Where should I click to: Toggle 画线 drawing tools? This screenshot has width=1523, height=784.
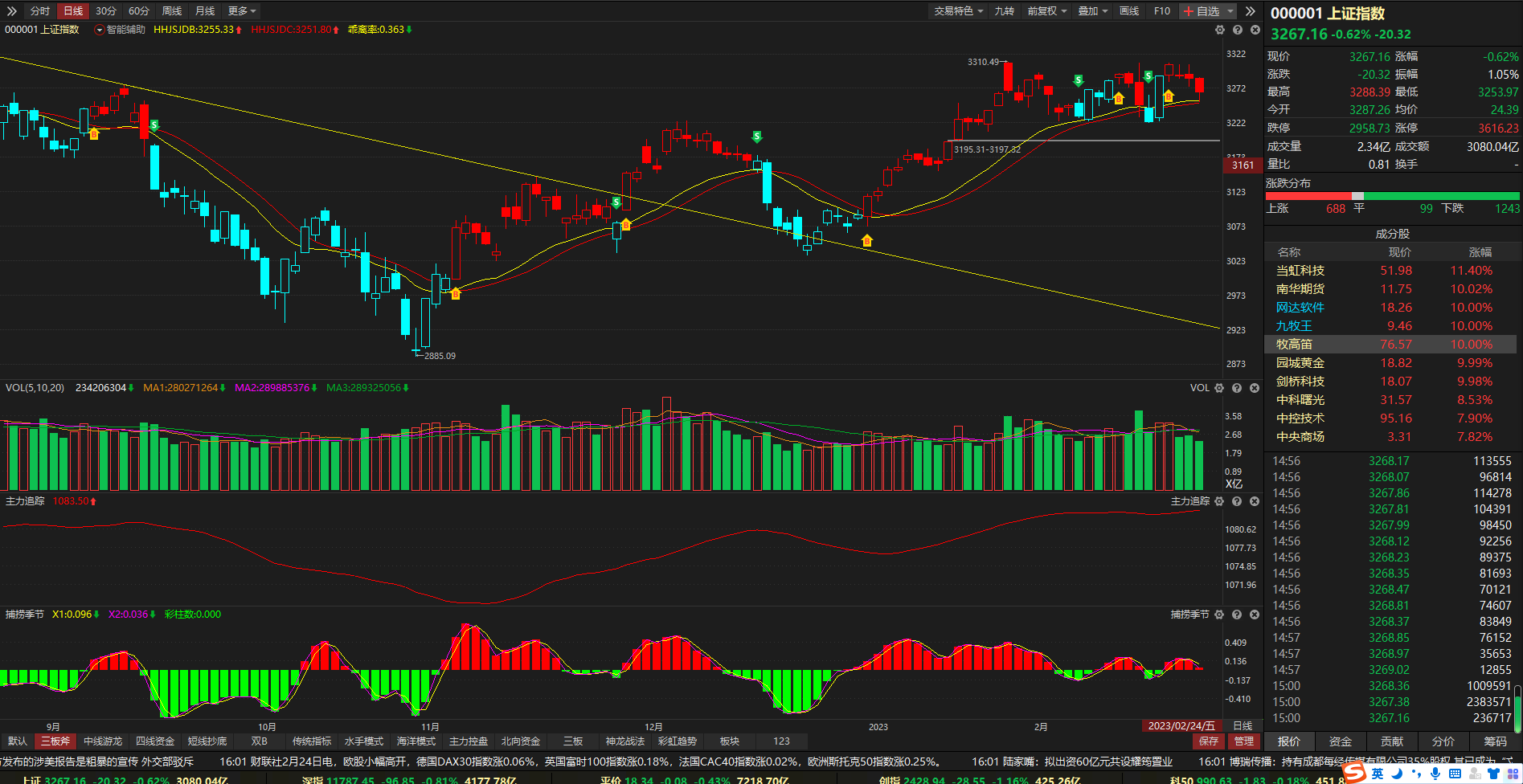click(x=1129, y=11)
